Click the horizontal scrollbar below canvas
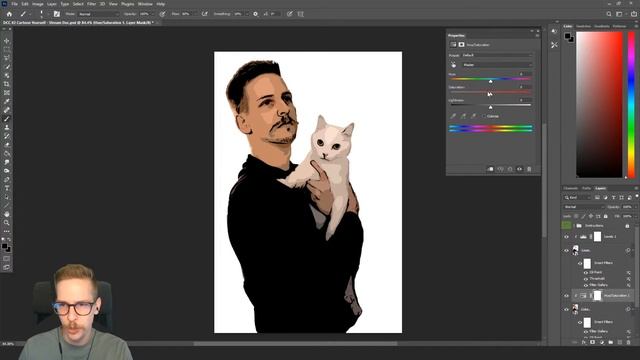This screenshot has height=360, width=640. pos(295,344)
